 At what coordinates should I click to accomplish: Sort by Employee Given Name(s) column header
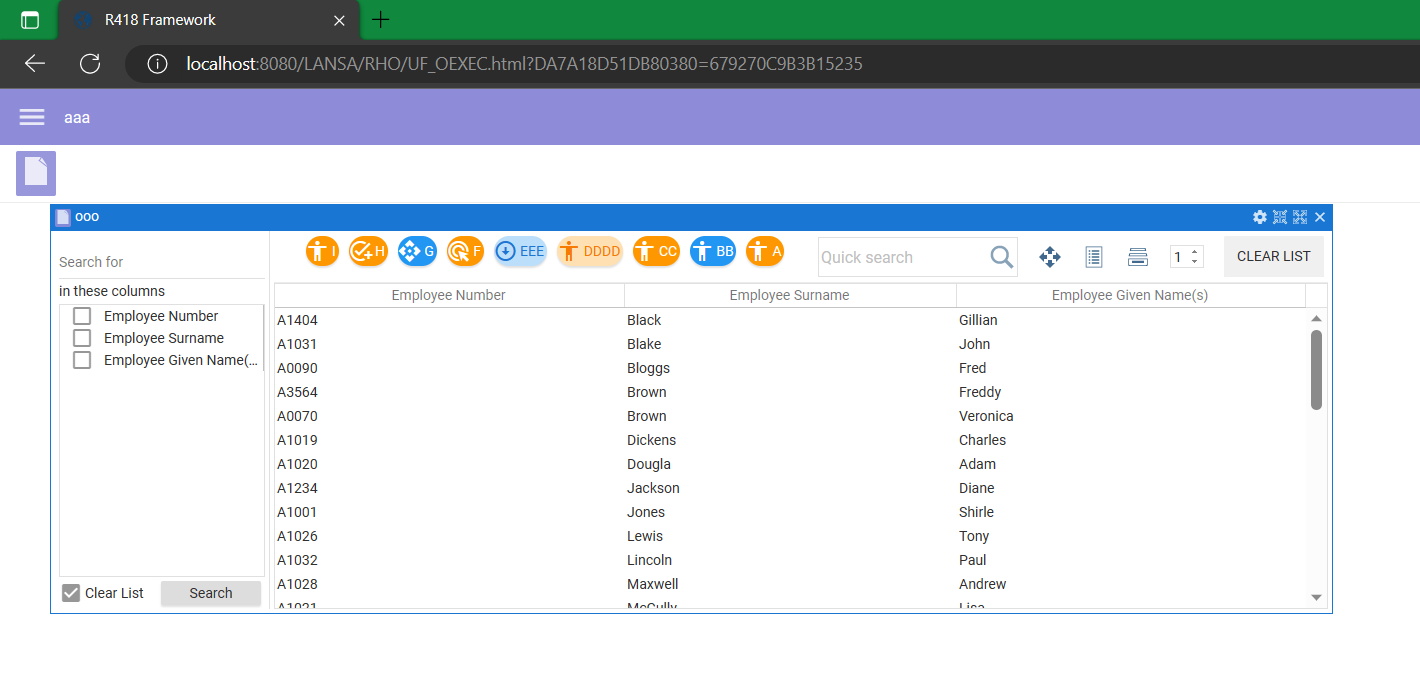click(x=1130, y=295)
